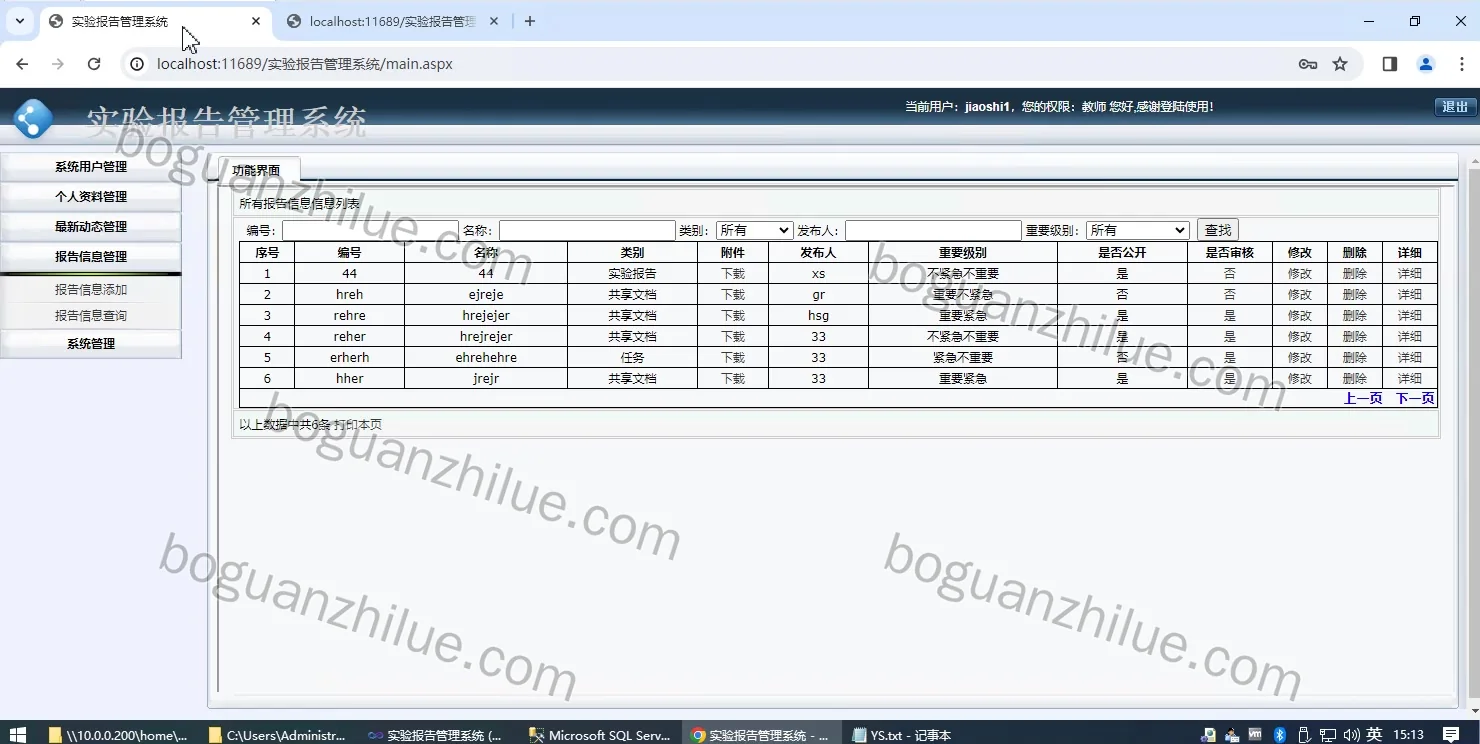
Task: Open new tab with plus button
Action: tap(530, 21)
